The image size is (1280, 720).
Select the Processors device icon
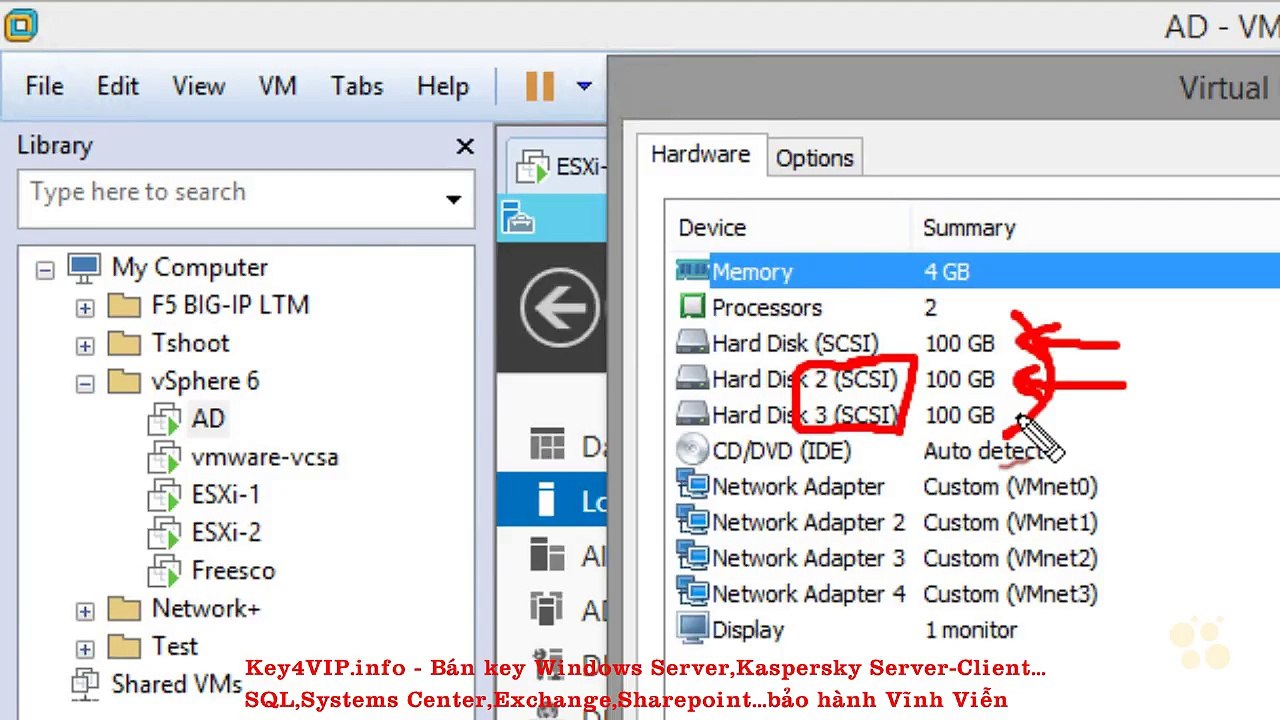692,306
